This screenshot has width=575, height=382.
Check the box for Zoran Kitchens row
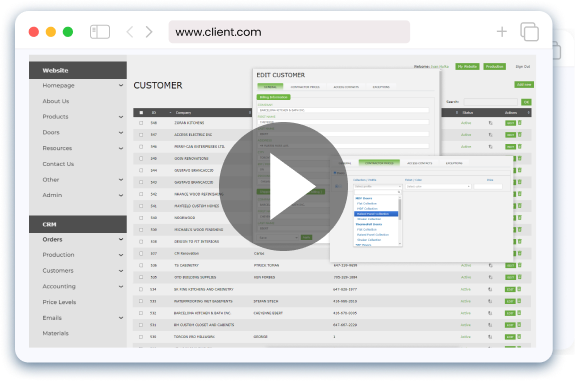pos(141,123)
